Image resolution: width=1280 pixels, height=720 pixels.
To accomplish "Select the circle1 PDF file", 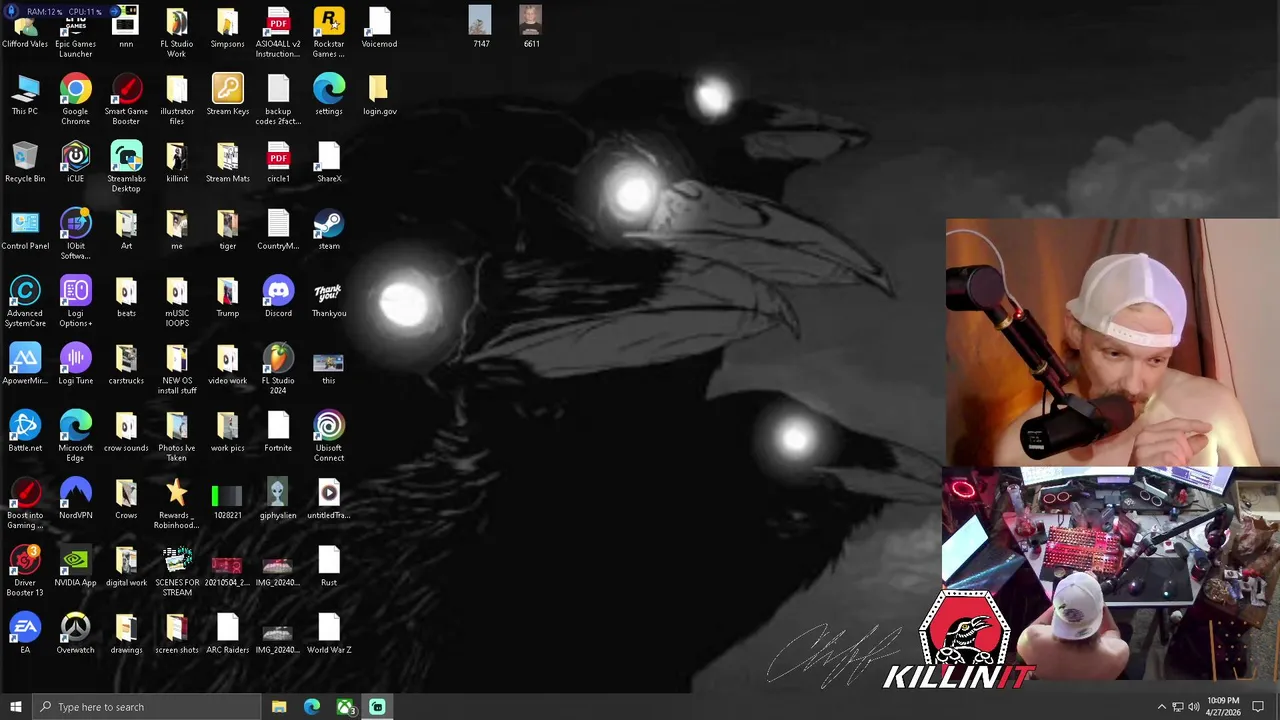I will (x=278, y=162).
